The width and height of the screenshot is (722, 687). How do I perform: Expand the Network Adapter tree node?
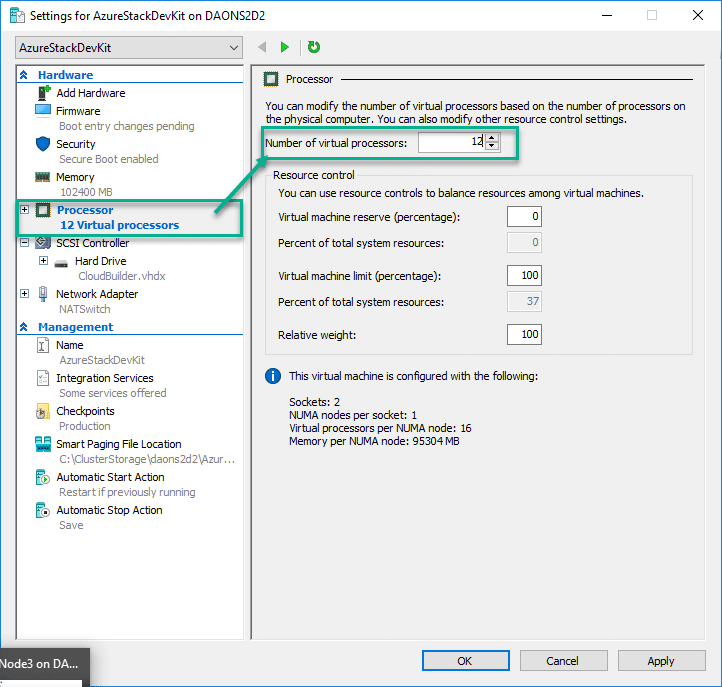click(x=24, y=294)
